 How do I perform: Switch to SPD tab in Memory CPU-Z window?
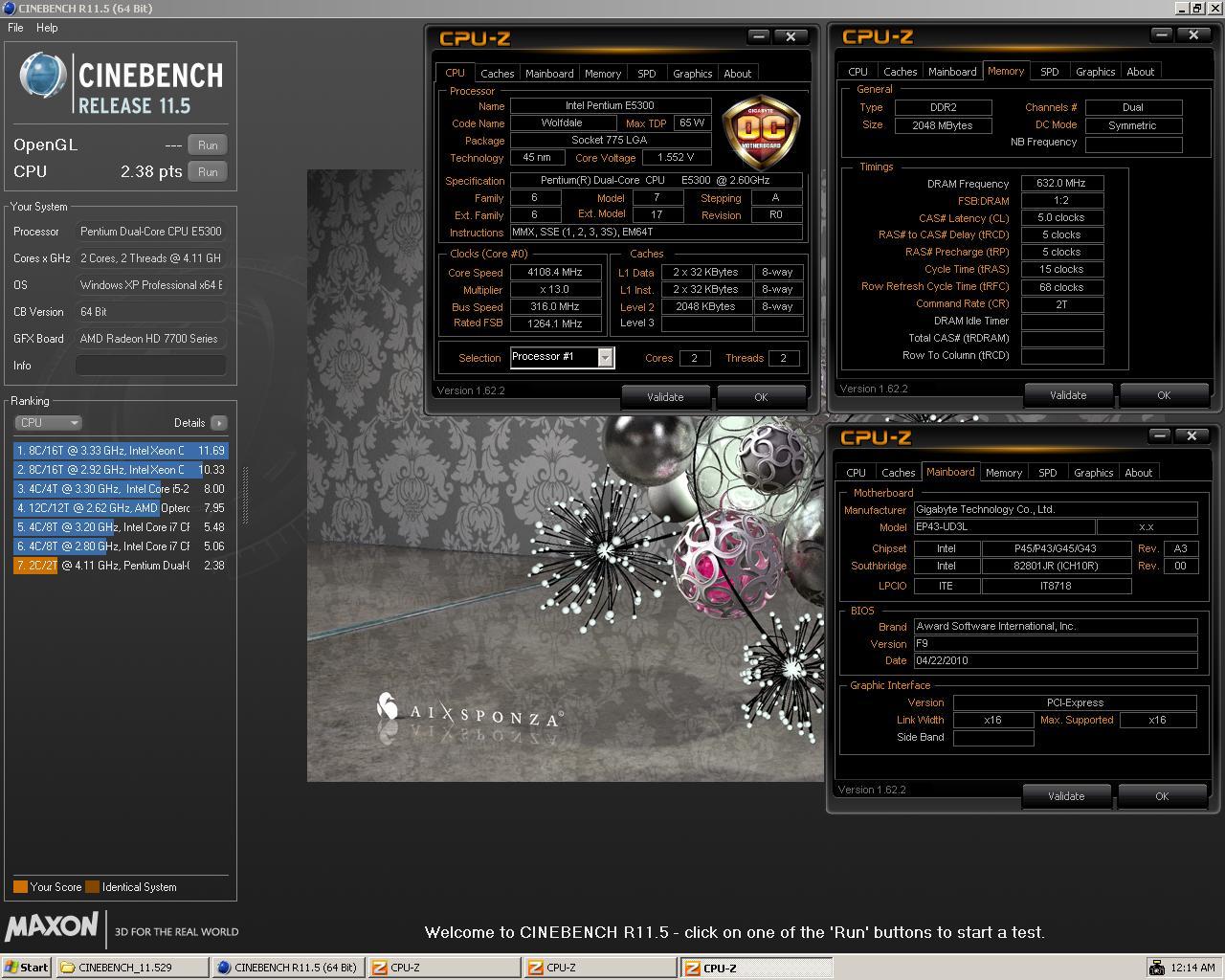click(x=1050, y=72)
